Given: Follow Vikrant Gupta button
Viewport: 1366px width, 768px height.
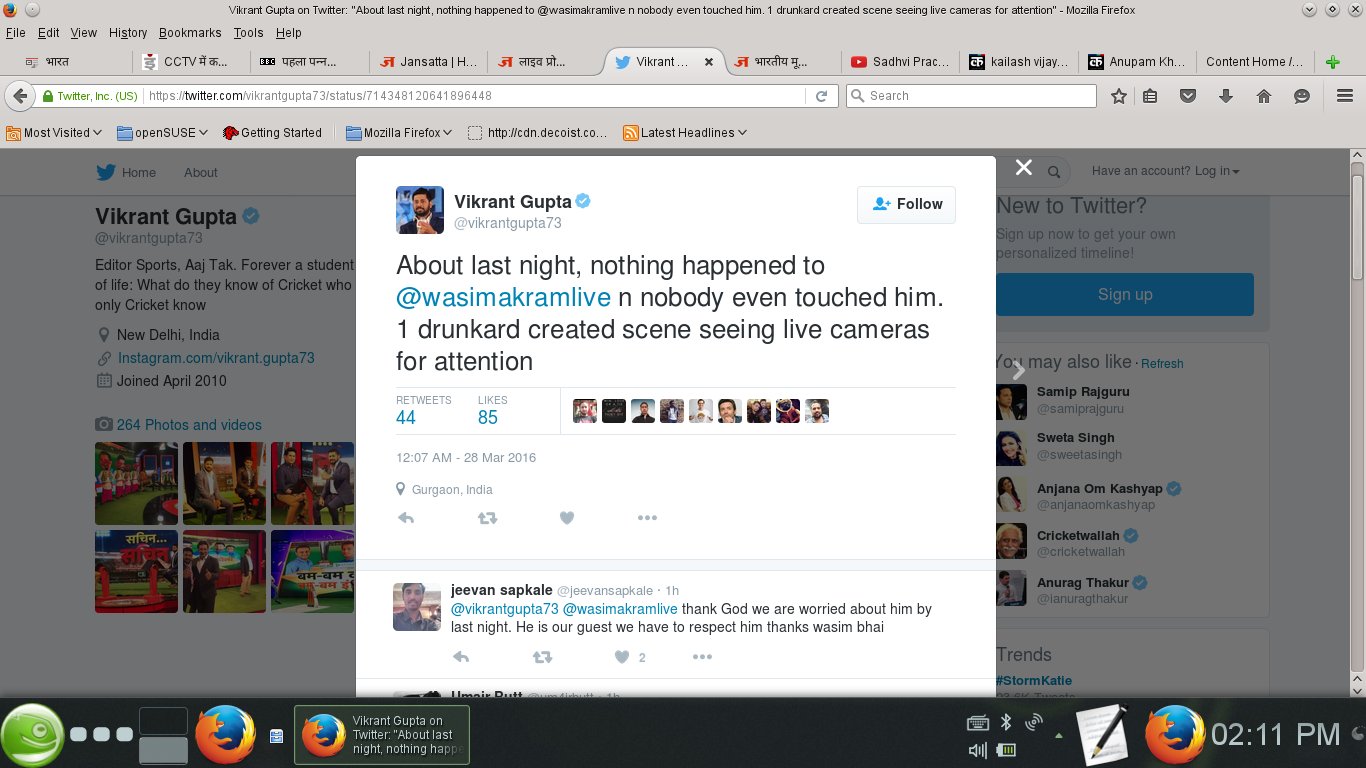Looking at the screenshot, I should 907,204.
